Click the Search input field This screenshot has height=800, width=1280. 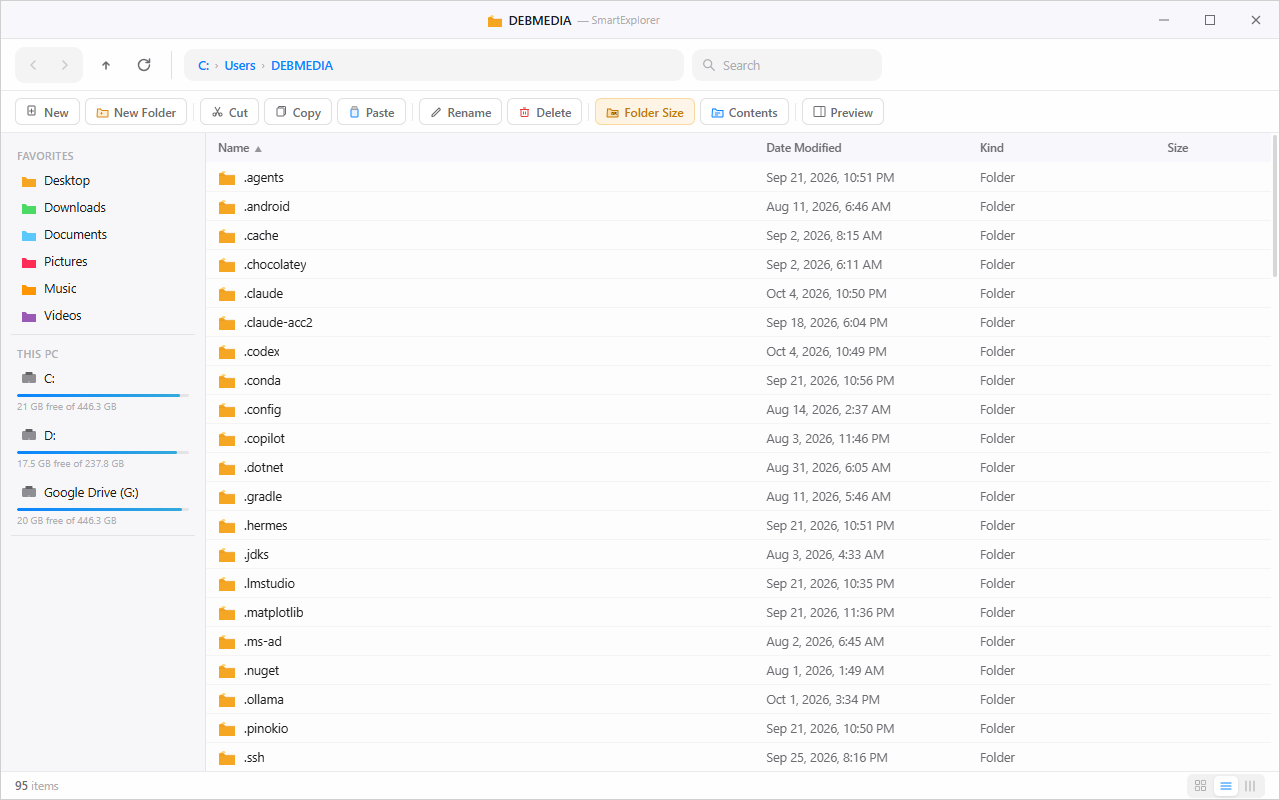pos(787,65)
